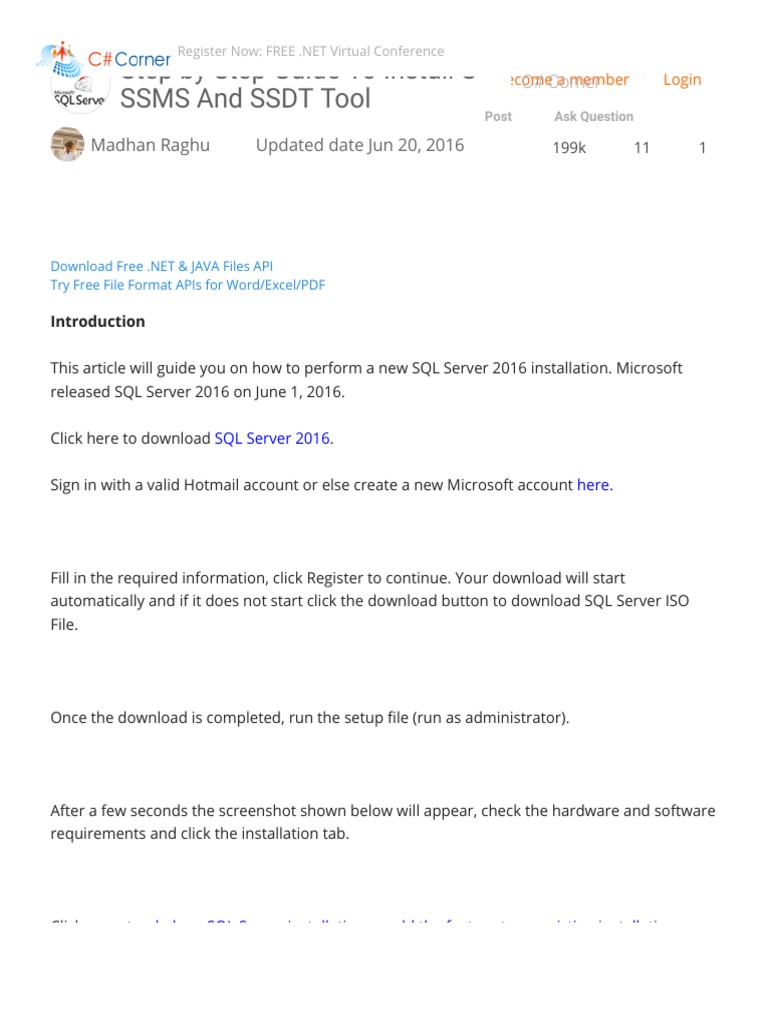Open Download Free .NET & JAVA Files API link

pos(161,266)
